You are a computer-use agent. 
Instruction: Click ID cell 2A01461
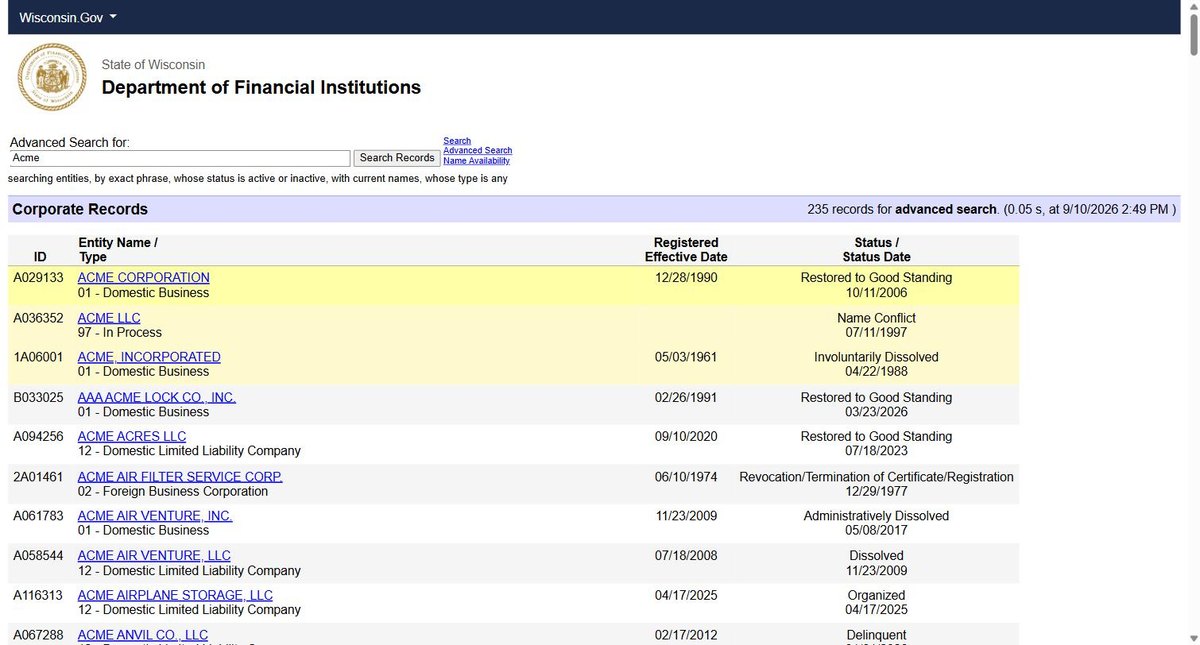click(38, 477)
